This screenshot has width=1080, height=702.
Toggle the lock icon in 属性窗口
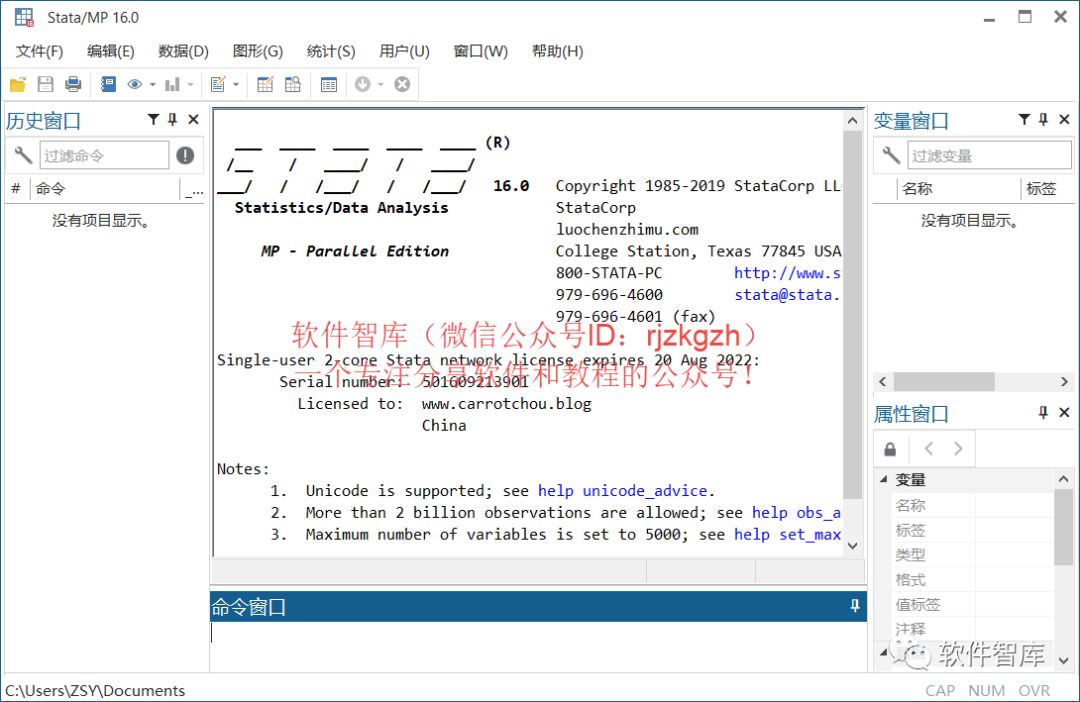click(x=891, y=449)
